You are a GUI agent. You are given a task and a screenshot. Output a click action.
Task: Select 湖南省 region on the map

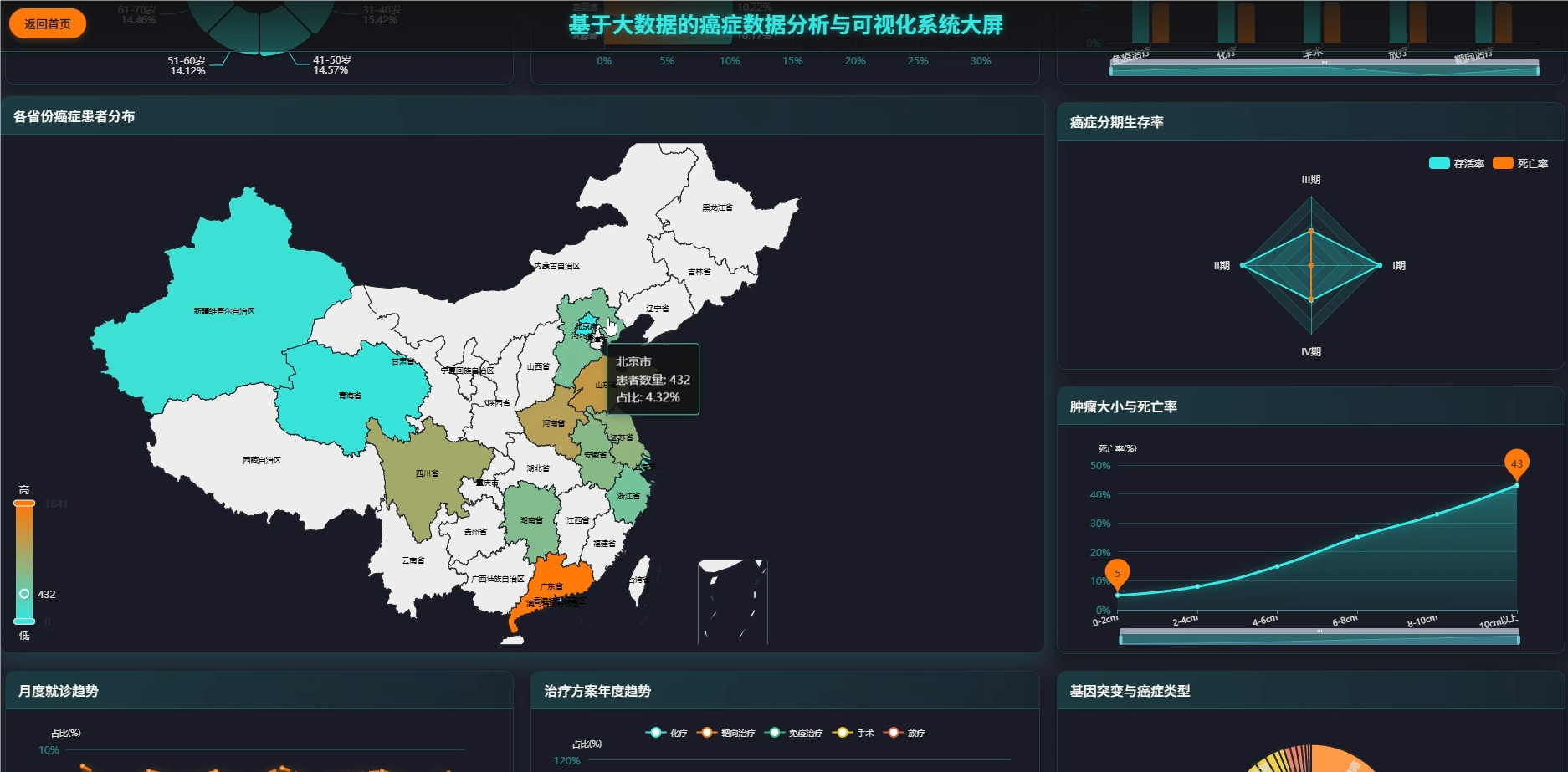coord(531,520)
